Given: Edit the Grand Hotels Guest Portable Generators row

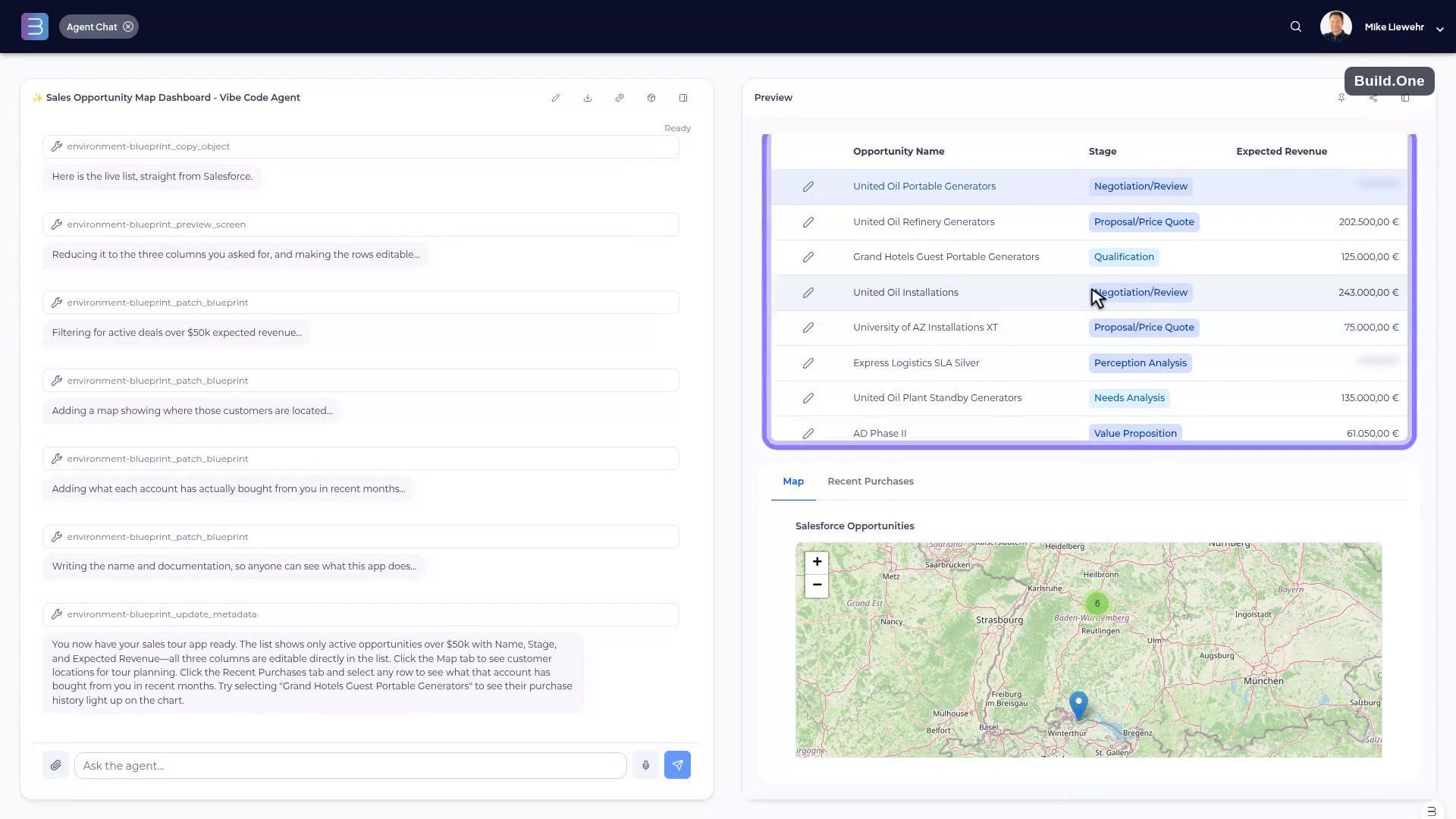Looking at the screenshot, I should (808, 257).
